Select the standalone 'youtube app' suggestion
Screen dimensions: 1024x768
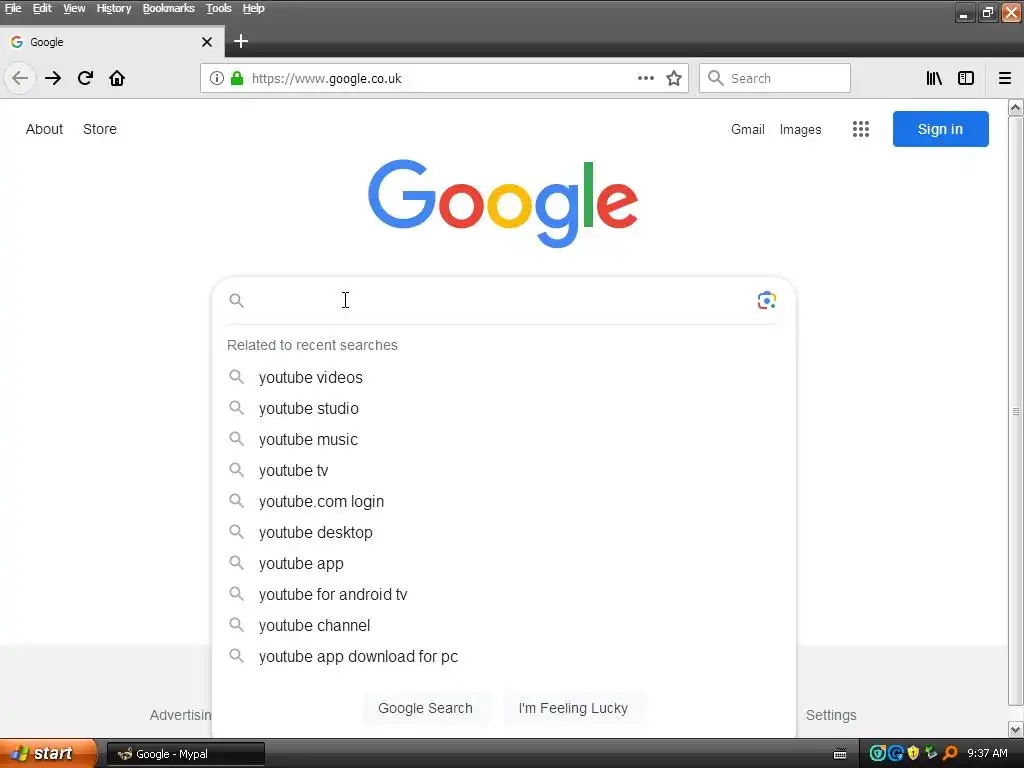pos(504,564)
